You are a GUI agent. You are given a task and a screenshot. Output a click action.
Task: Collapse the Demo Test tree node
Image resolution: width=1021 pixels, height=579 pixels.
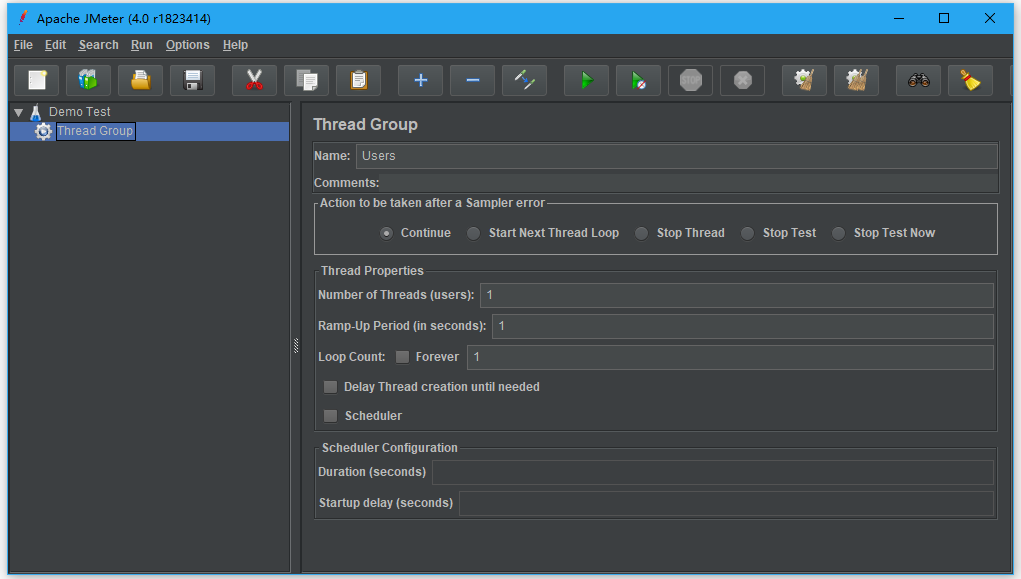click(x=18, y=112)
